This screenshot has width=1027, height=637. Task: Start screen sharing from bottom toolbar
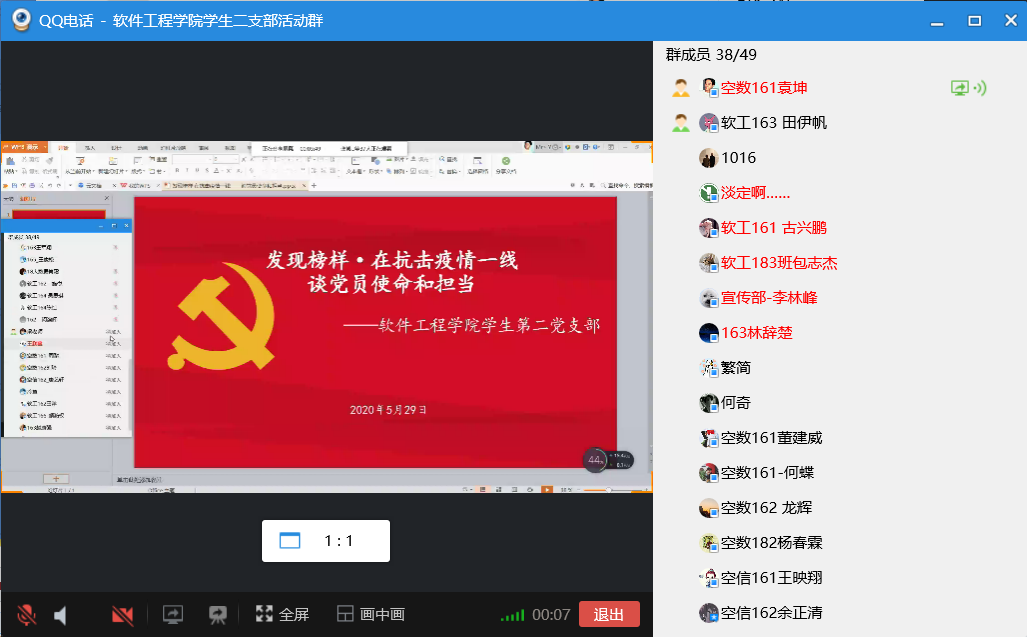(x=173, y=614)
